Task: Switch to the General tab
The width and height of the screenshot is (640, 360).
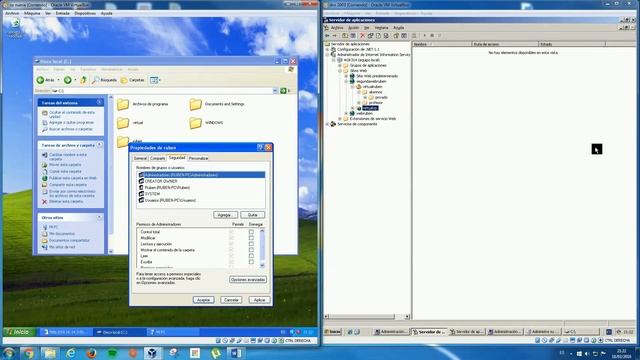Action: [x=140, y=158]
